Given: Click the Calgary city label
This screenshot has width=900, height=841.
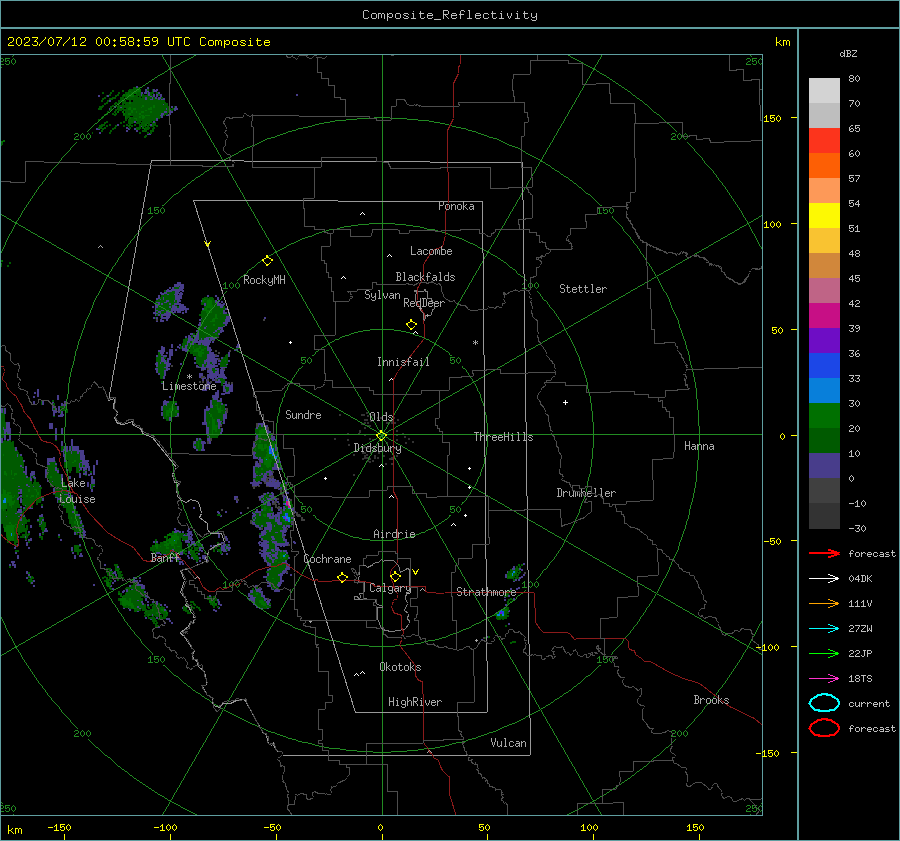Looking at the screenshot, I should coord(390,588).
